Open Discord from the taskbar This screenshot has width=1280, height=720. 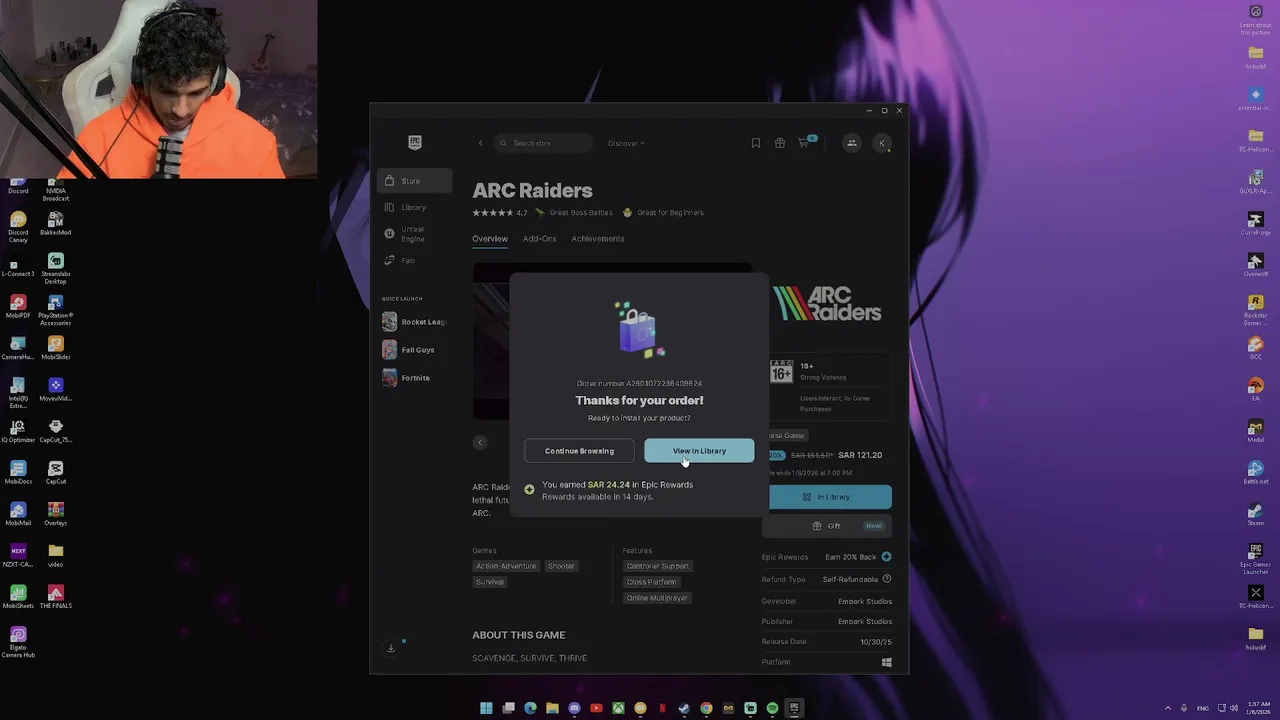(574, 708)
